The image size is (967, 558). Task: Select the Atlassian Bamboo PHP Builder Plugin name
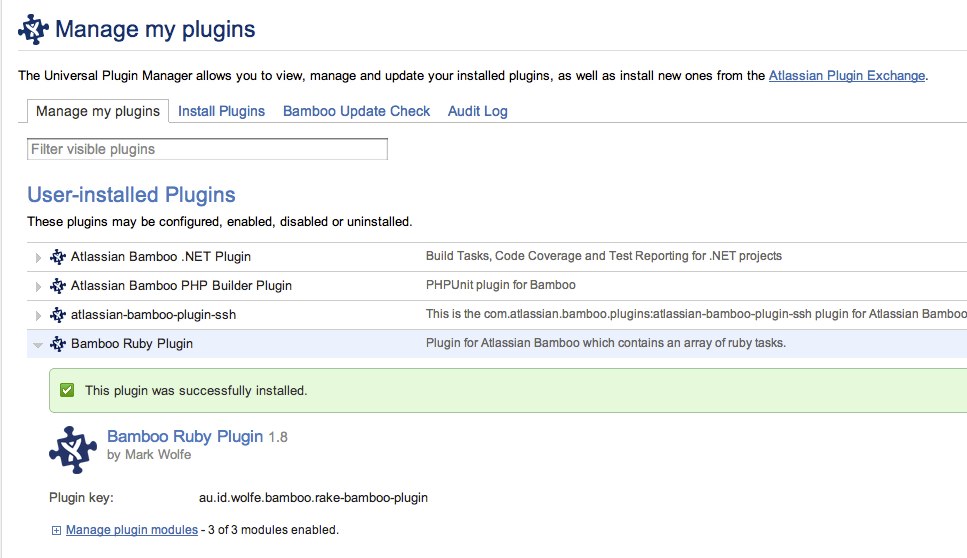[181, 285]
